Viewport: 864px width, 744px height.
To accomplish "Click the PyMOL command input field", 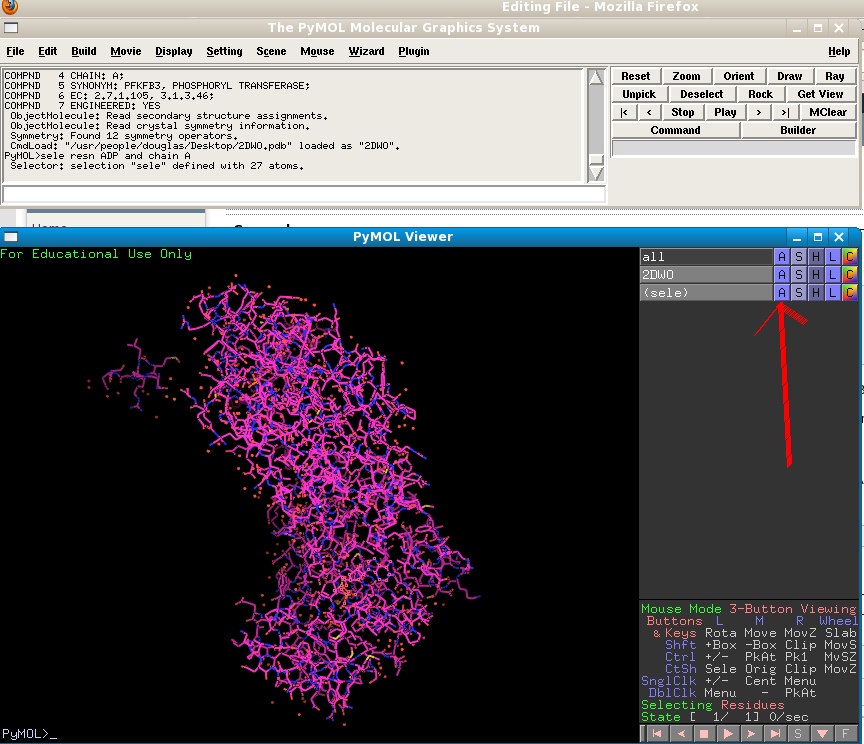I will click(x=304, y=195).
